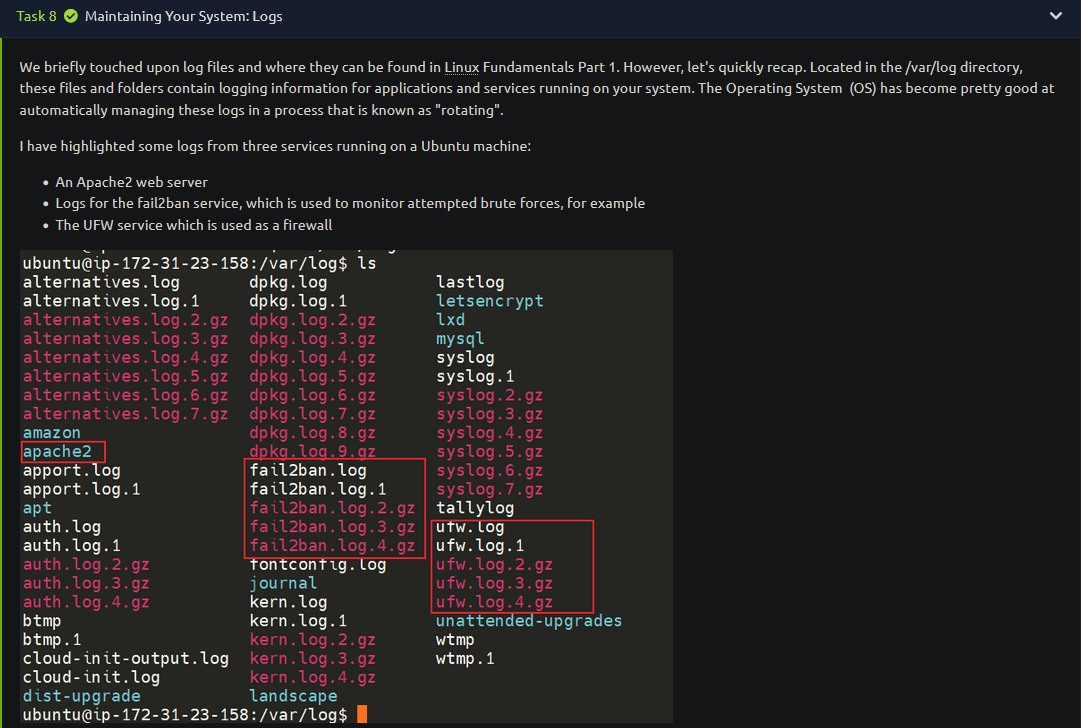Click fail2ban.log.1 in terminal listing
Screen dimensions: 1081x728
pos(318,489)
